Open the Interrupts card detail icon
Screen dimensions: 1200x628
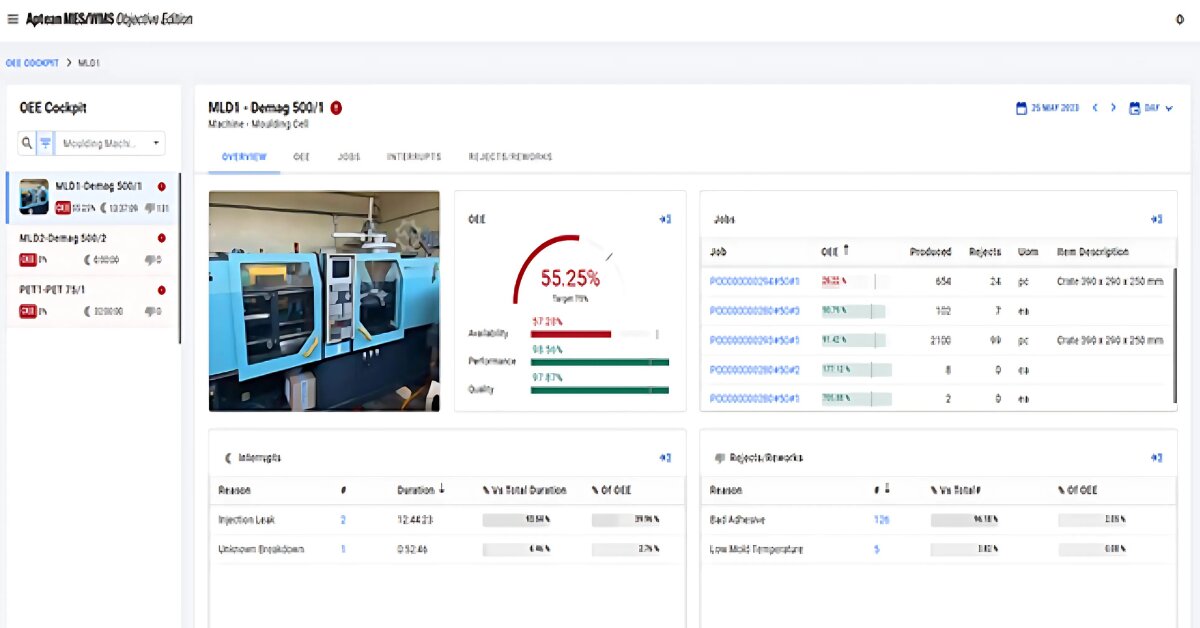pos(665,458)
